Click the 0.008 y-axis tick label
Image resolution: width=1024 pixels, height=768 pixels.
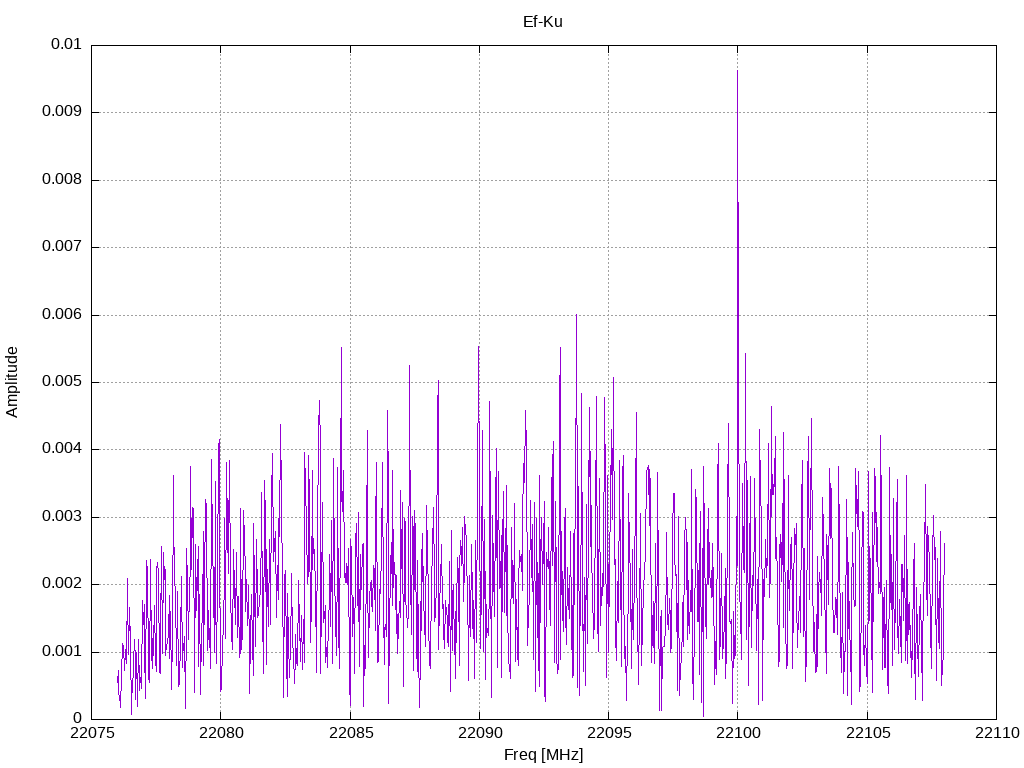click(x=61, y=180)
